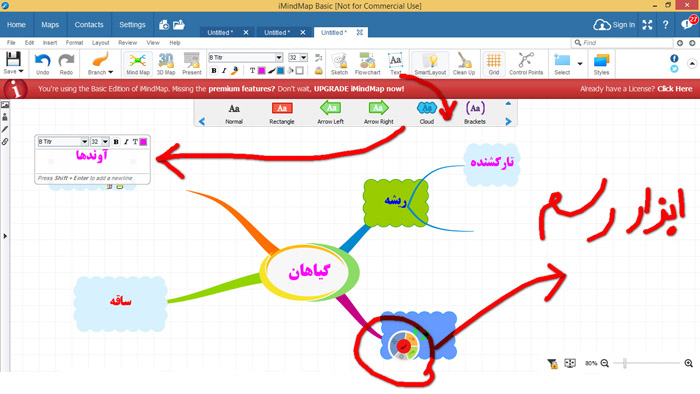Click the white box outline color swatch

(x=300, y=71)
